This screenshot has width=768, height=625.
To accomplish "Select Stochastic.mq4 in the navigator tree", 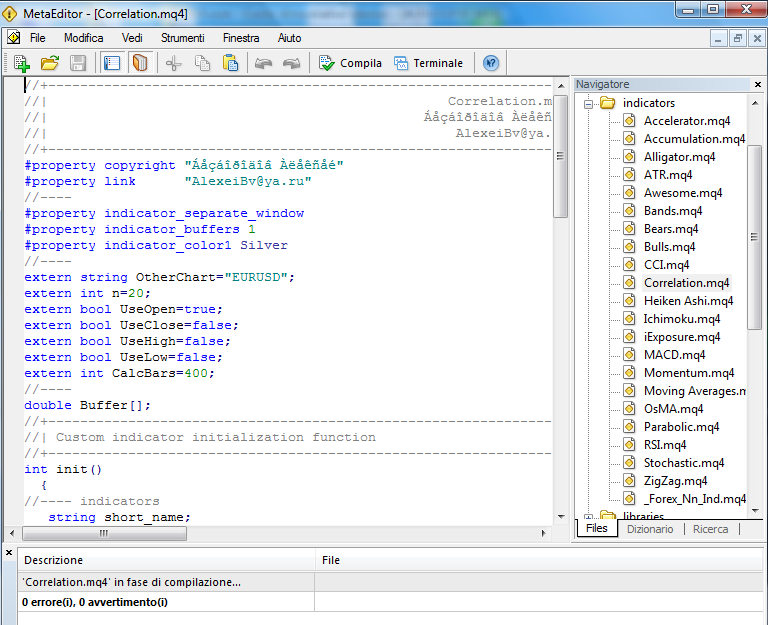I will [684, 463].
